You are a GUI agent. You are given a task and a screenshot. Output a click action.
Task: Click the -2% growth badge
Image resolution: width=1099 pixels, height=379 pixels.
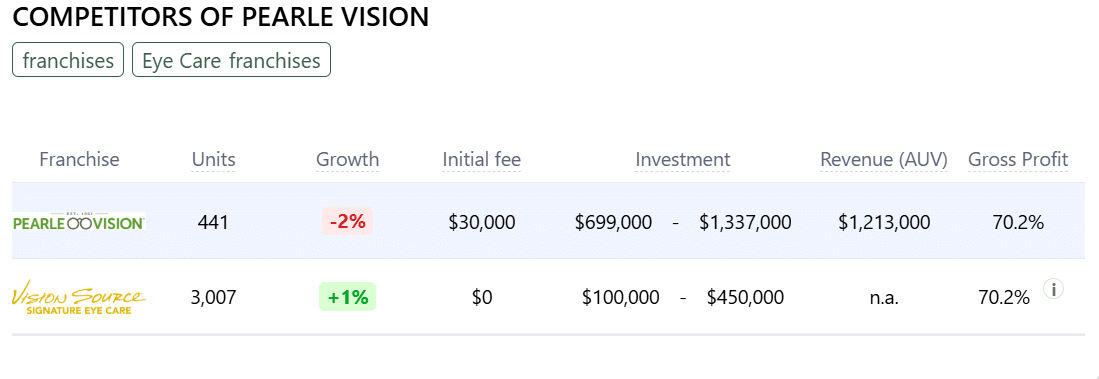(348, 222)
